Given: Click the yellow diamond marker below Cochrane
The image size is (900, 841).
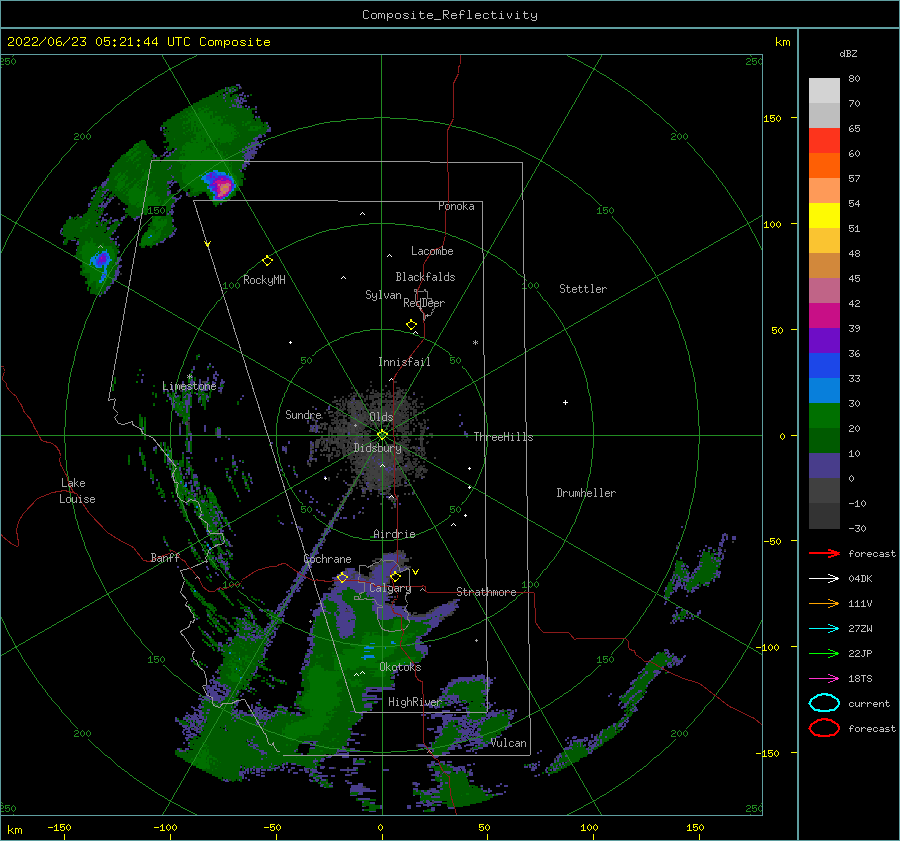Looking at the screenshot, I should coord(342,577).
